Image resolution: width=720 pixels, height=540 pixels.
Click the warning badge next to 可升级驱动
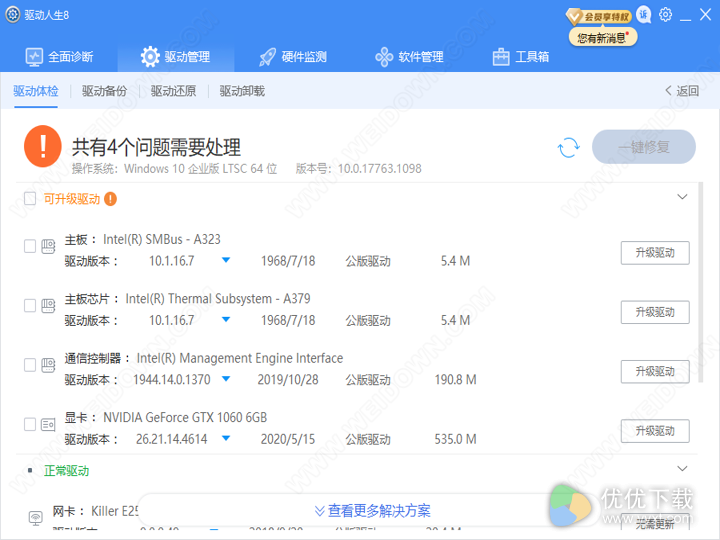(x=110, y=199)
